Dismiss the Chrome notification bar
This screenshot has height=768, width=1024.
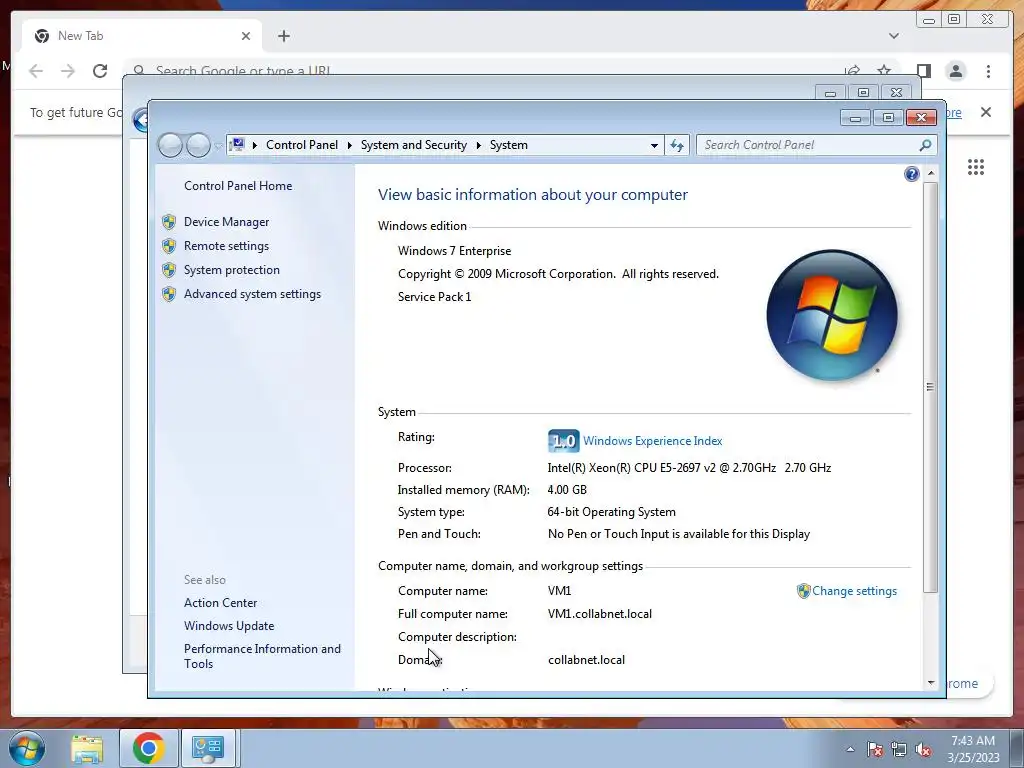click(986, 112)
